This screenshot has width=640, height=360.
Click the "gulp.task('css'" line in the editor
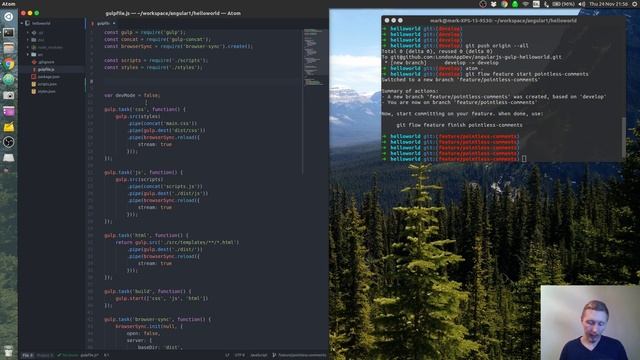tap(145, 109)
